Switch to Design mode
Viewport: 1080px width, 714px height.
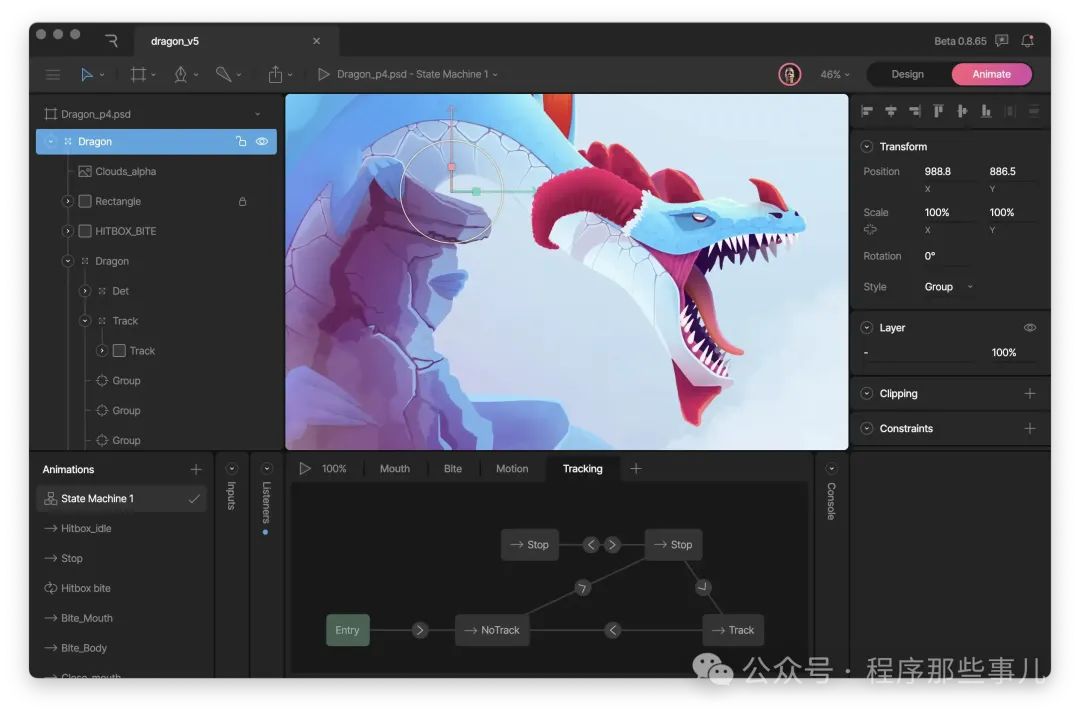[x=907, y=74]
